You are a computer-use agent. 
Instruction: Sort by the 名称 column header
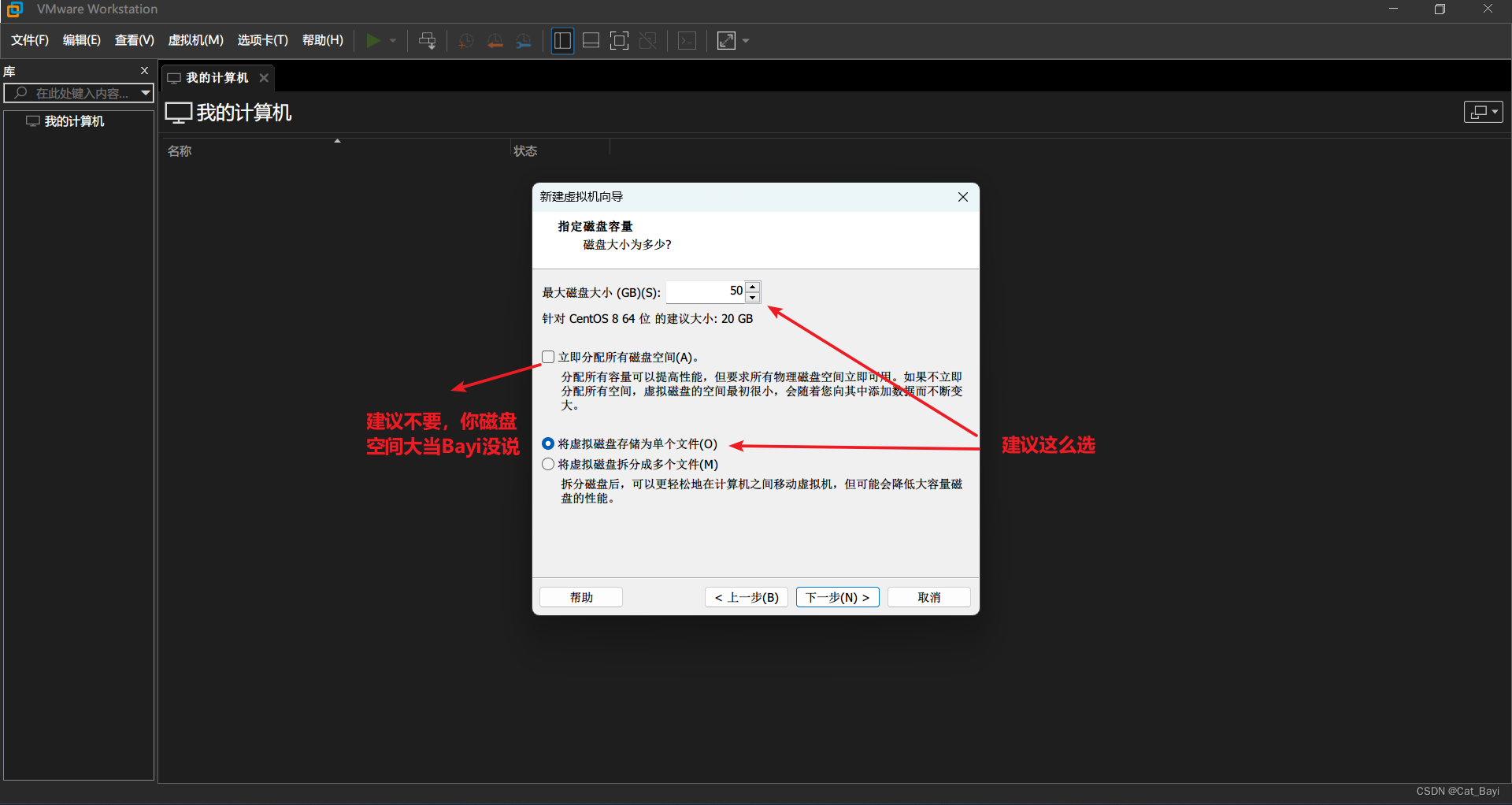coord(180,151)
